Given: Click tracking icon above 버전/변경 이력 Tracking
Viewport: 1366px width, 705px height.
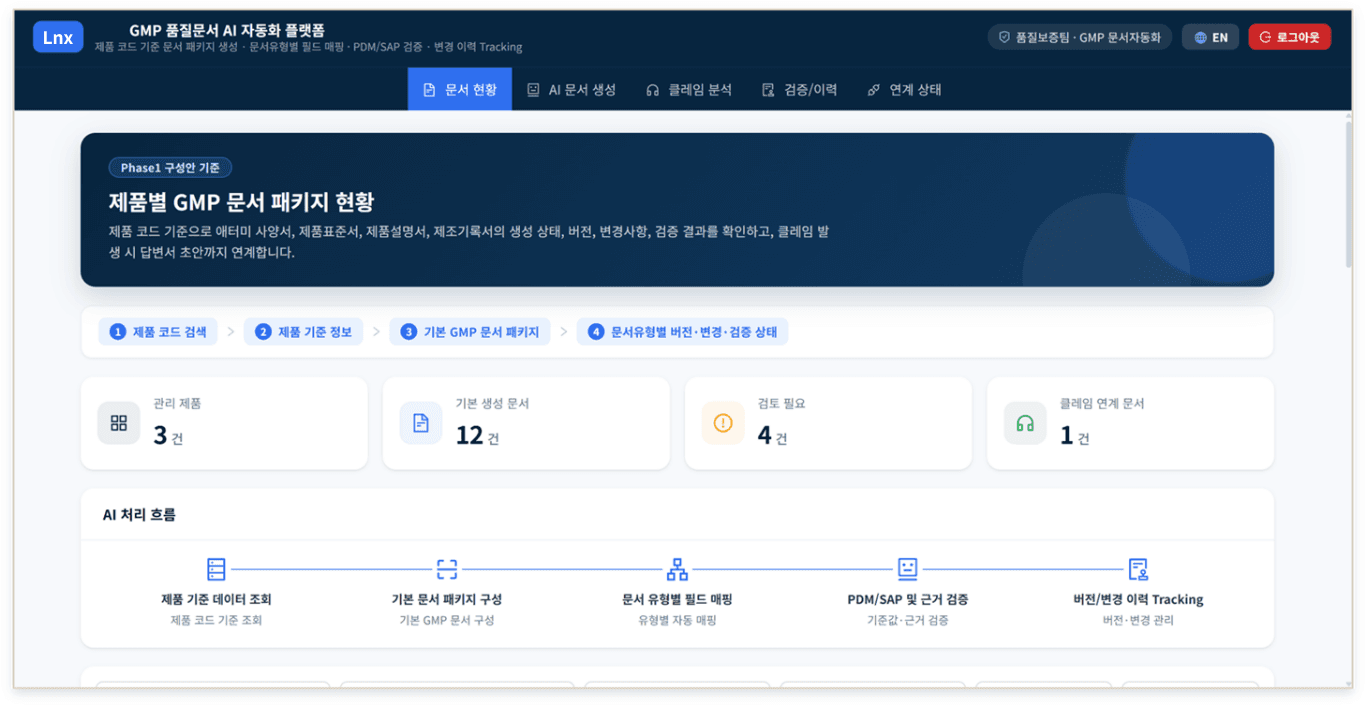Looking at the screenshot, I should pos(1138,570).
